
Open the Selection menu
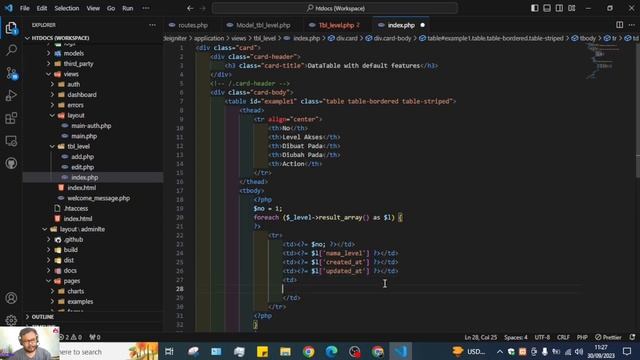[67, 8]
